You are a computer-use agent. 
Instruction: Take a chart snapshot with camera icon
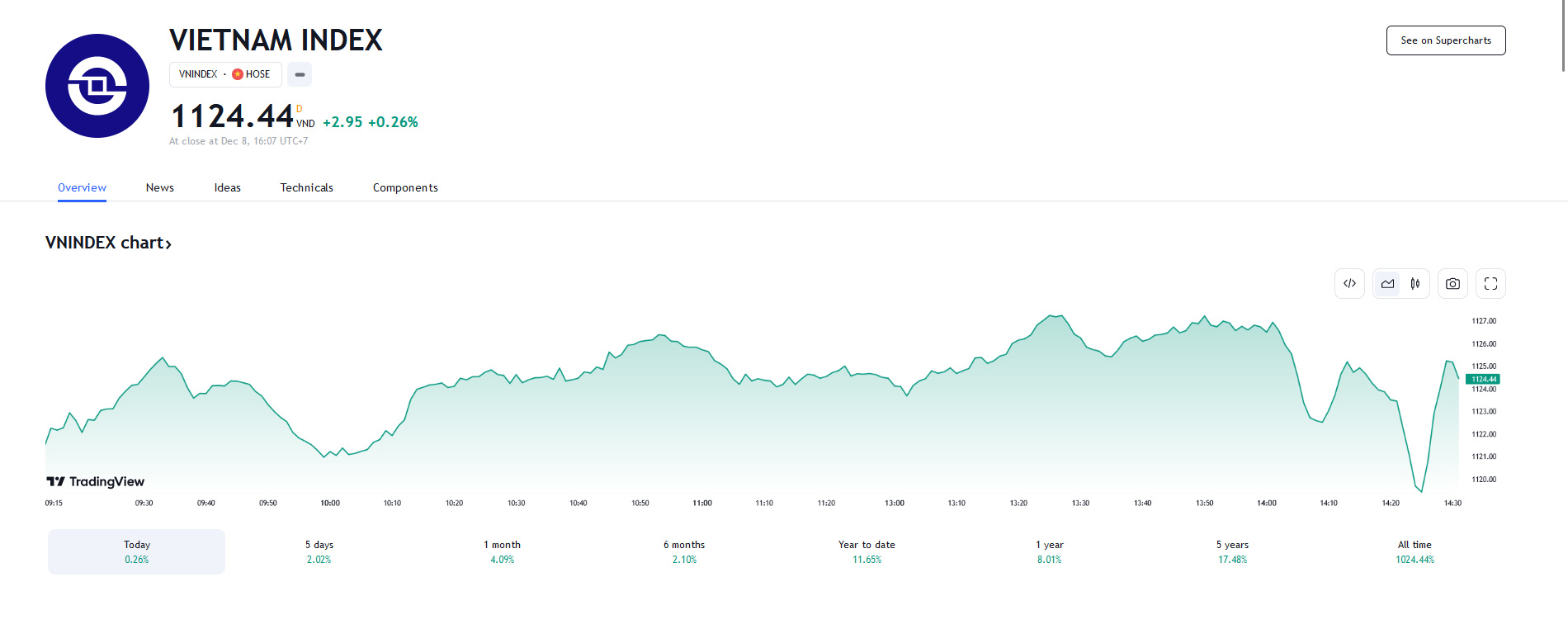point(1452,283)
